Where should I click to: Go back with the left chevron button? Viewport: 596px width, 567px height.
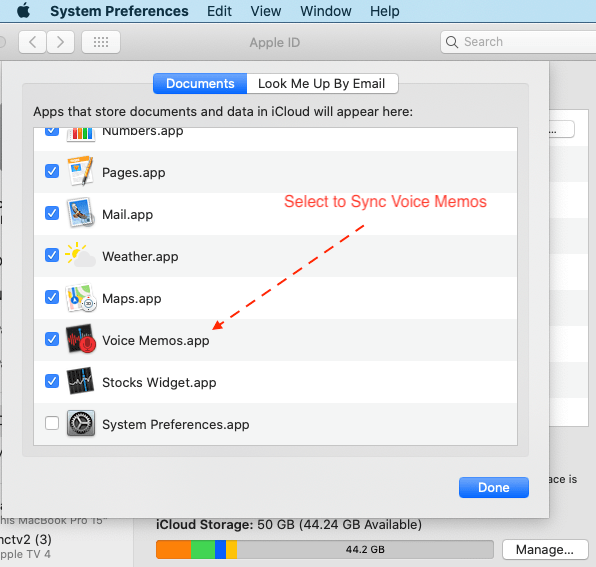(x=33, y=42)
